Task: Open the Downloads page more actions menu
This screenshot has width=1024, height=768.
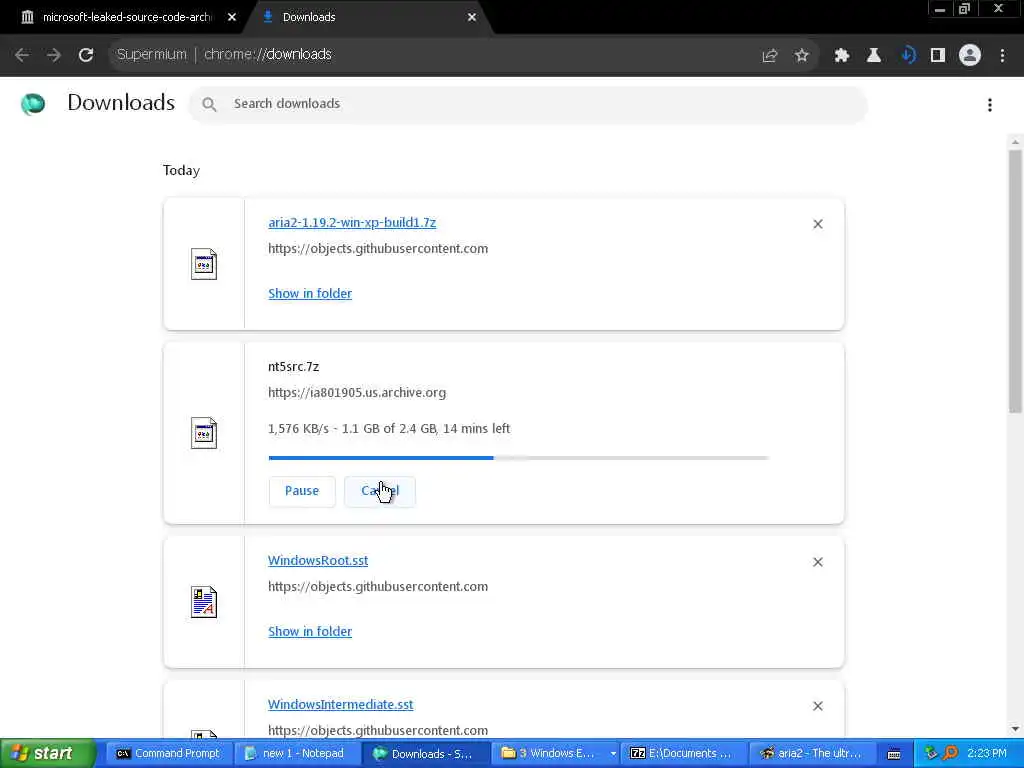Action: 990,105
